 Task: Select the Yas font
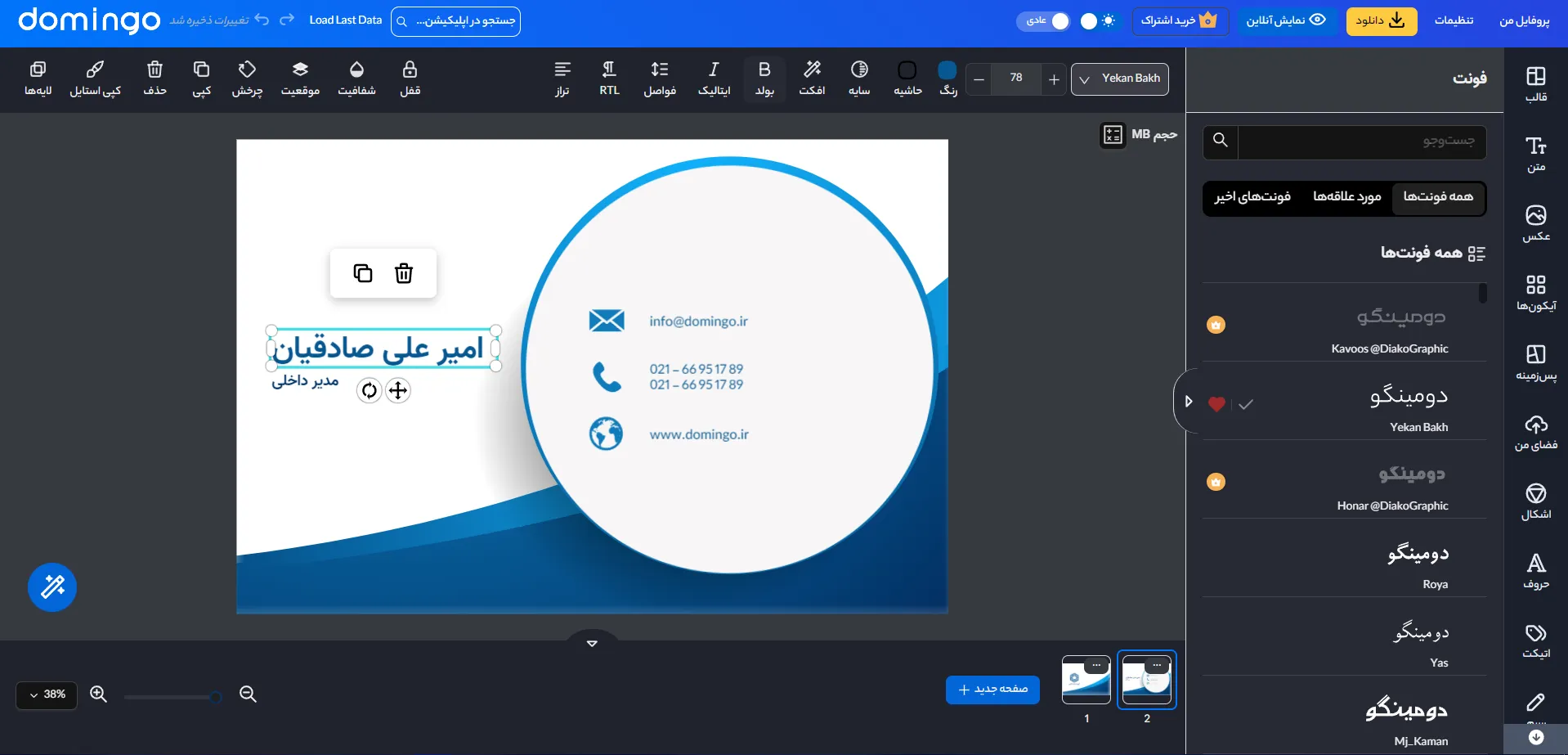point(1344,640)
